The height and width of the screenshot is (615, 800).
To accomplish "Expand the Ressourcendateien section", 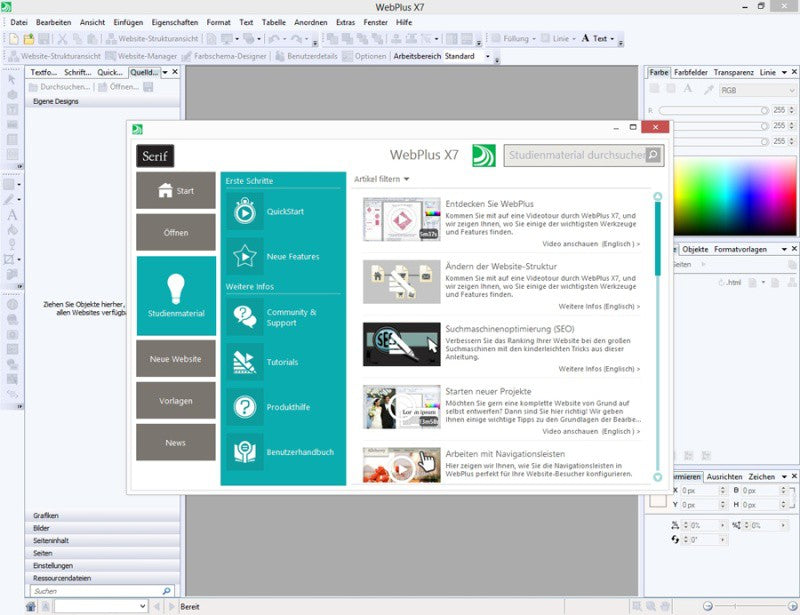I will (x=102, y=578).
